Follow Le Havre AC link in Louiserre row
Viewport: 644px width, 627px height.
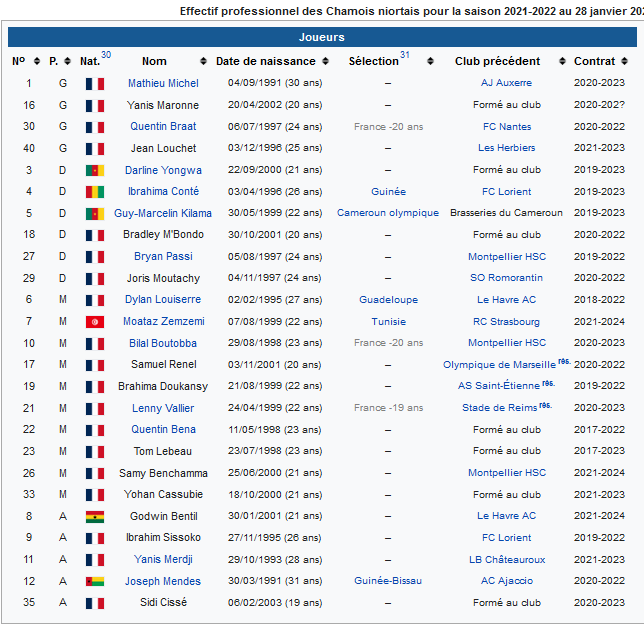pyautogui.click(x=506, y=300)
